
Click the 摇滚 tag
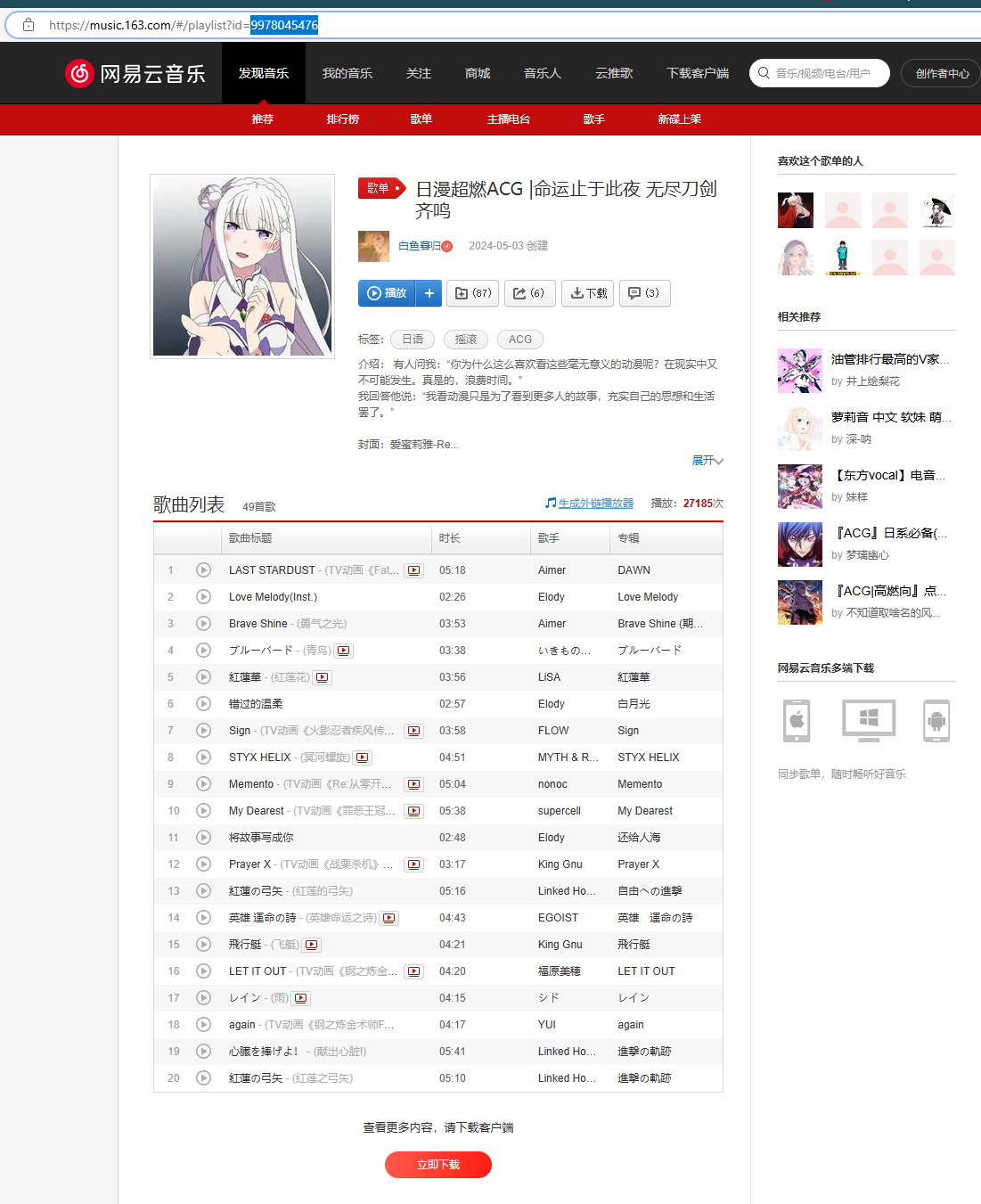tap(466, 340)
